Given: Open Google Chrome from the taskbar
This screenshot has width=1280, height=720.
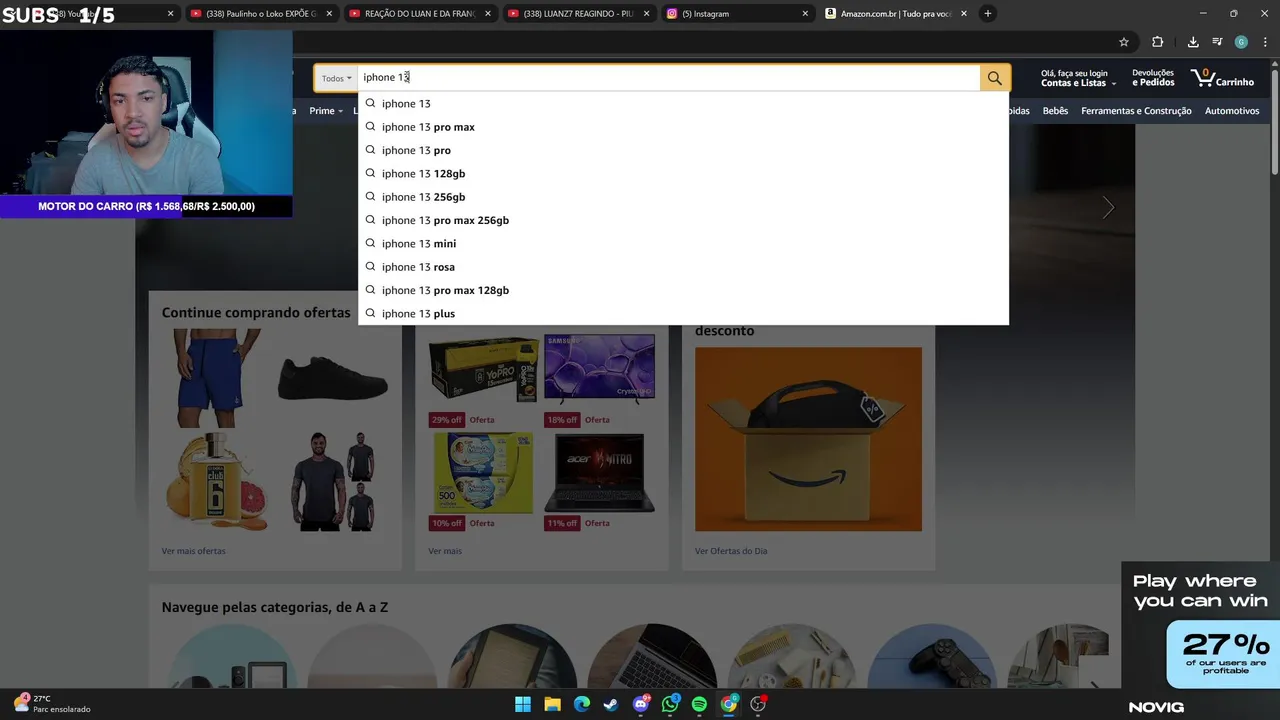Looking at the screenshot, I should point(729,704).
